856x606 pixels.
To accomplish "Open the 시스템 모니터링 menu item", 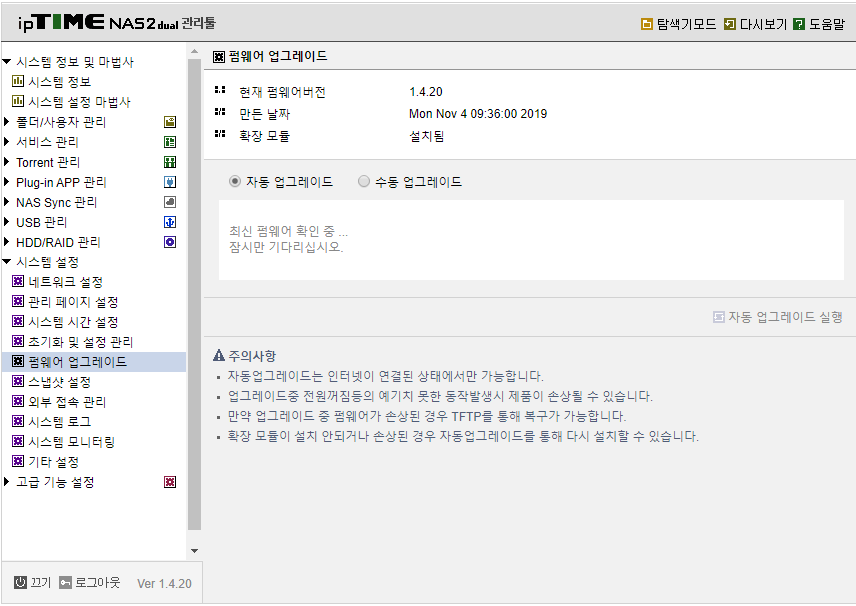I will click(x=72, y=442).
